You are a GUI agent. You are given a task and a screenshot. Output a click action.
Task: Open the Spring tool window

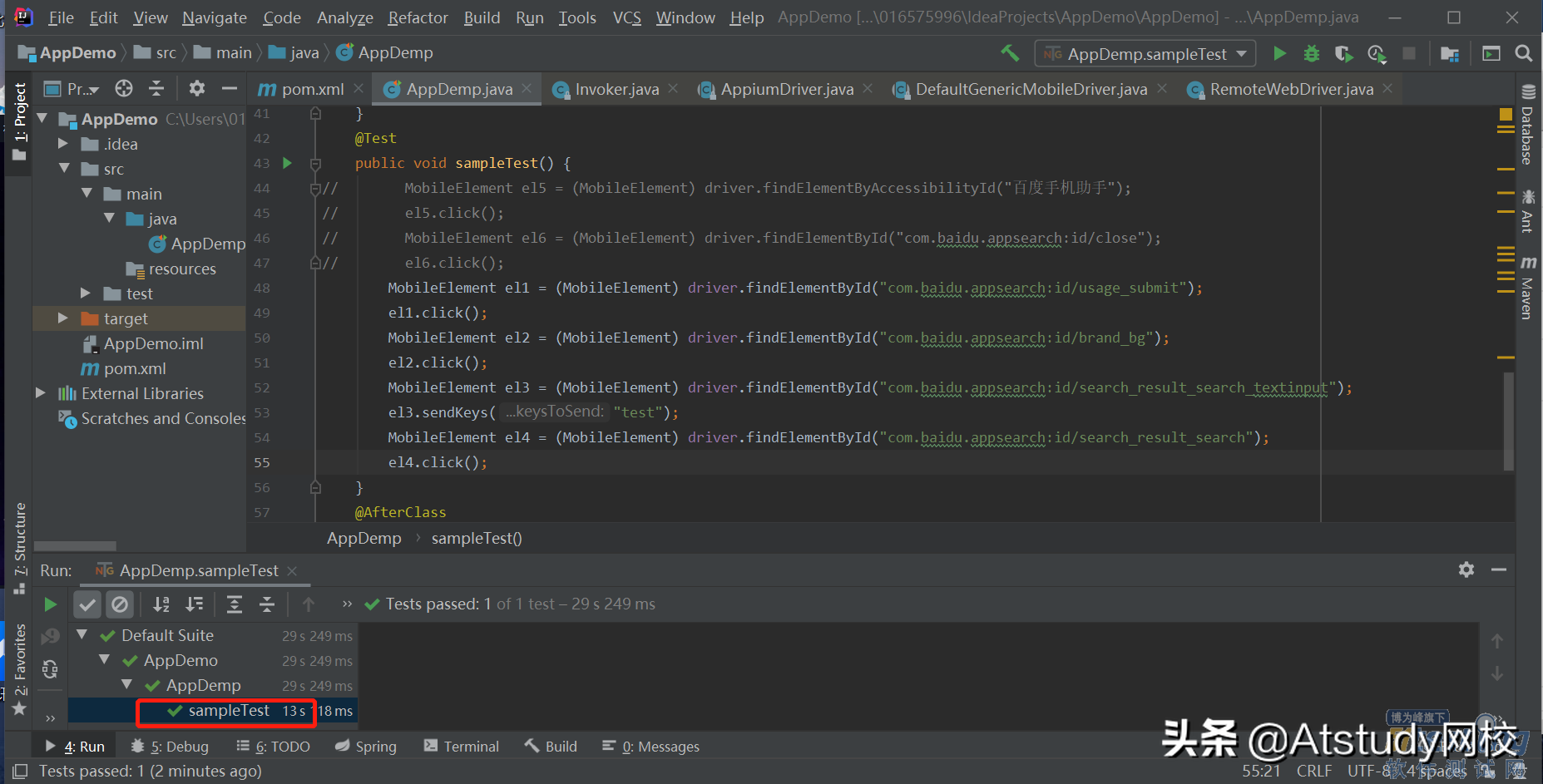[x=366, y=747]
